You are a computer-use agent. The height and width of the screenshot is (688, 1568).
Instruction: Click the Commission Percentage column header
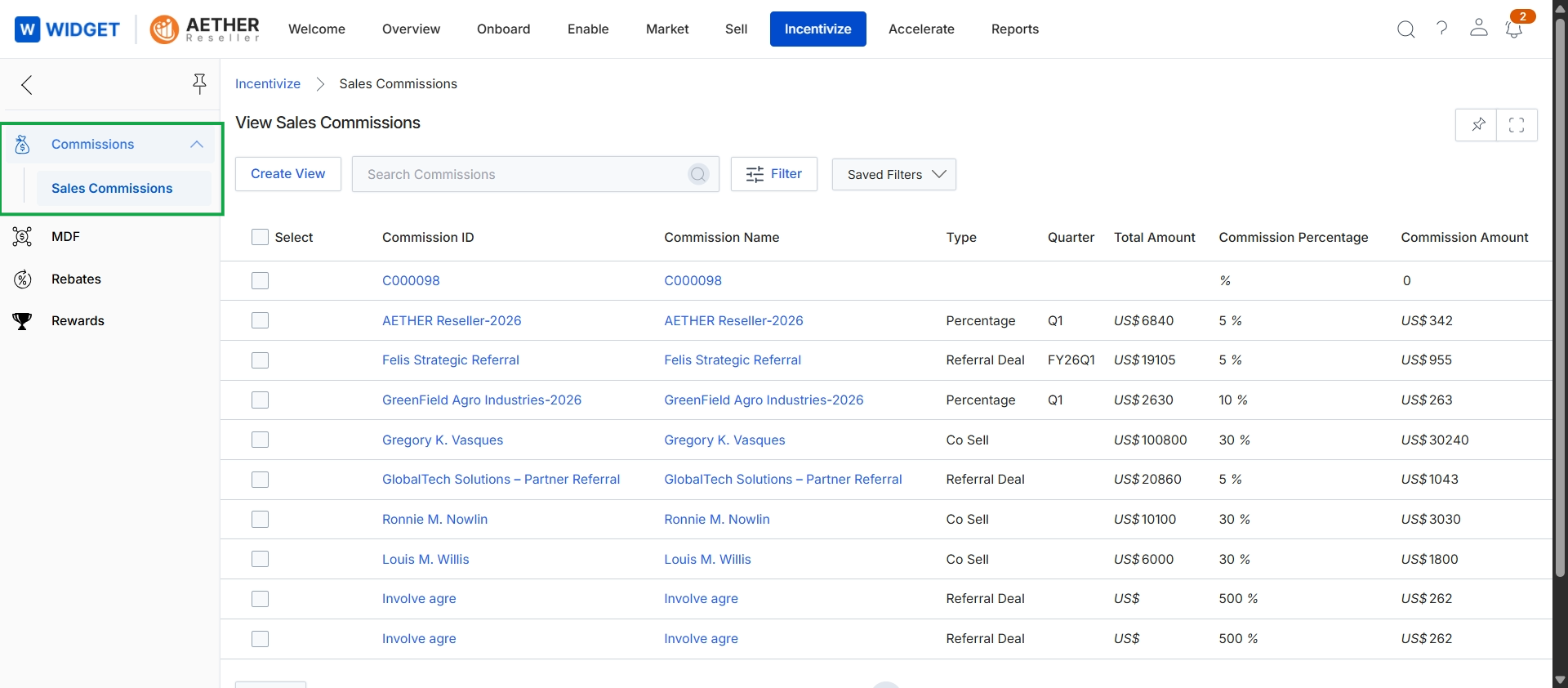coord(1294,237)
